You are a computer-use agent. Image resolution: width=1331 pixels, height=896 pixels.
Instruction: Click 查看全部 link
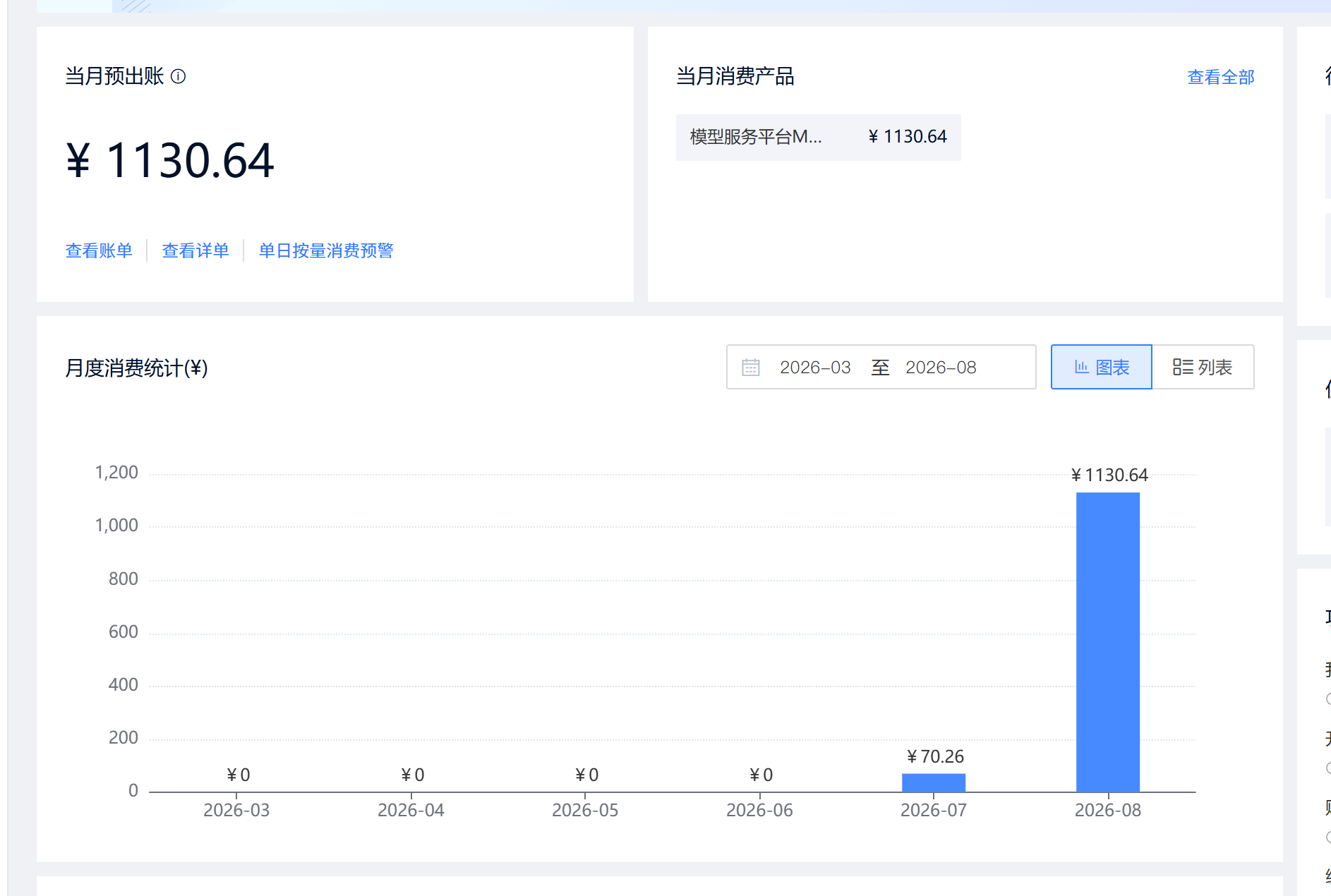click(x=1221, y=77)
